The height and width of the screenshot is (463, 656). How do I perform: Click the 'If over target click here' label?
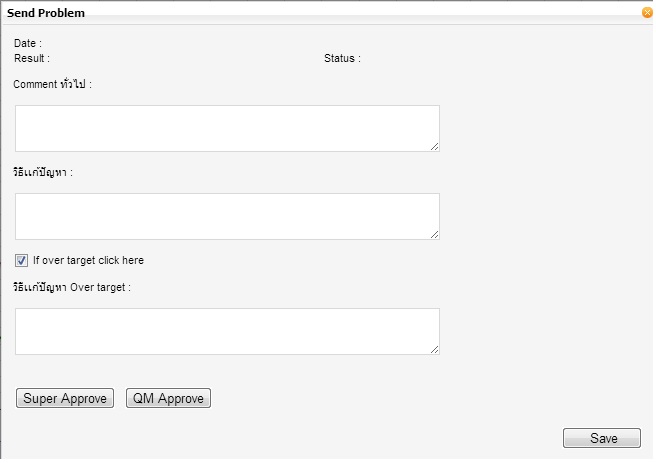[x=88, y=260]
